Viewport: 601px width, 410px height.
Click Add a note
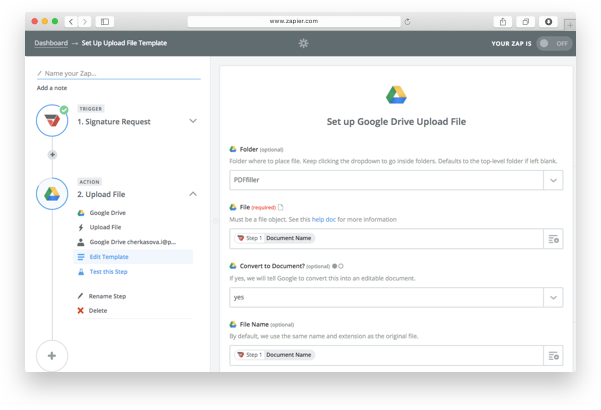pos(52,88)
